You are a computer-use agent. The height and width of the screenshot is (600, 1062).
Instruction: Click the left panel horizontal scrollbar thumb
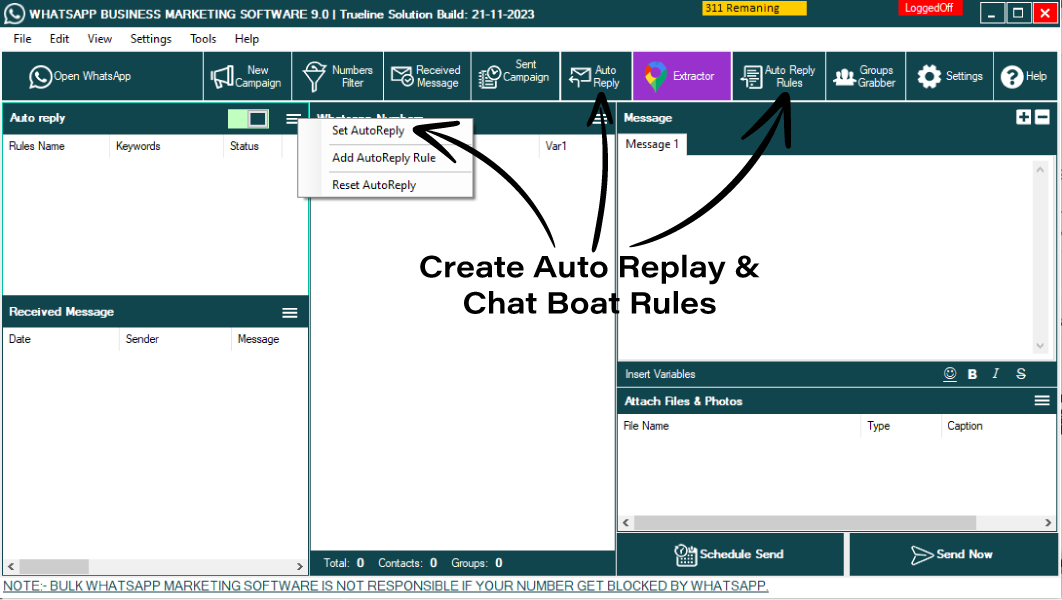tap(54, 566)
